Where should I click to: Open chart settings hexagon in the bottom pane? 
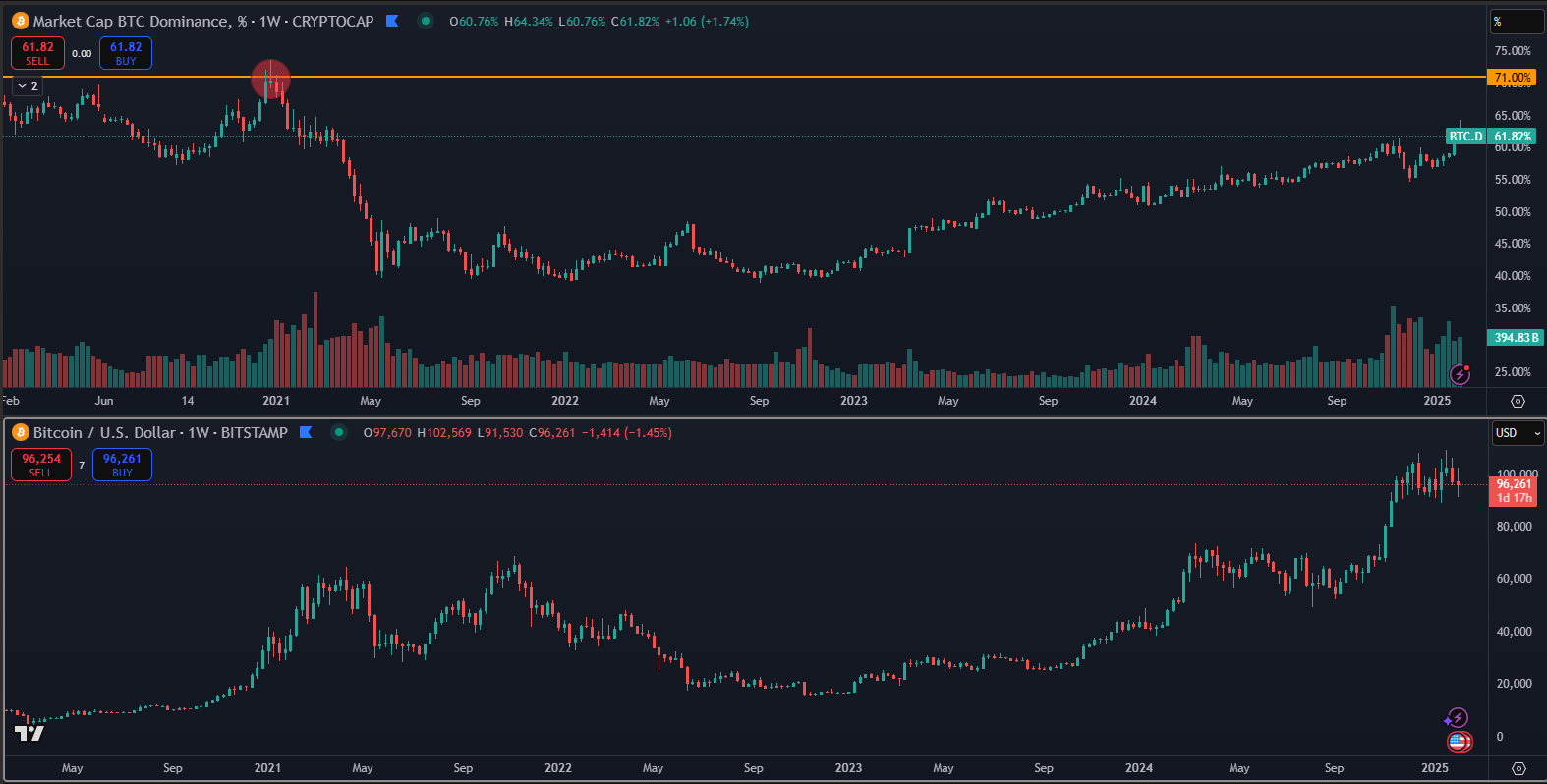tap(1518, 768)
